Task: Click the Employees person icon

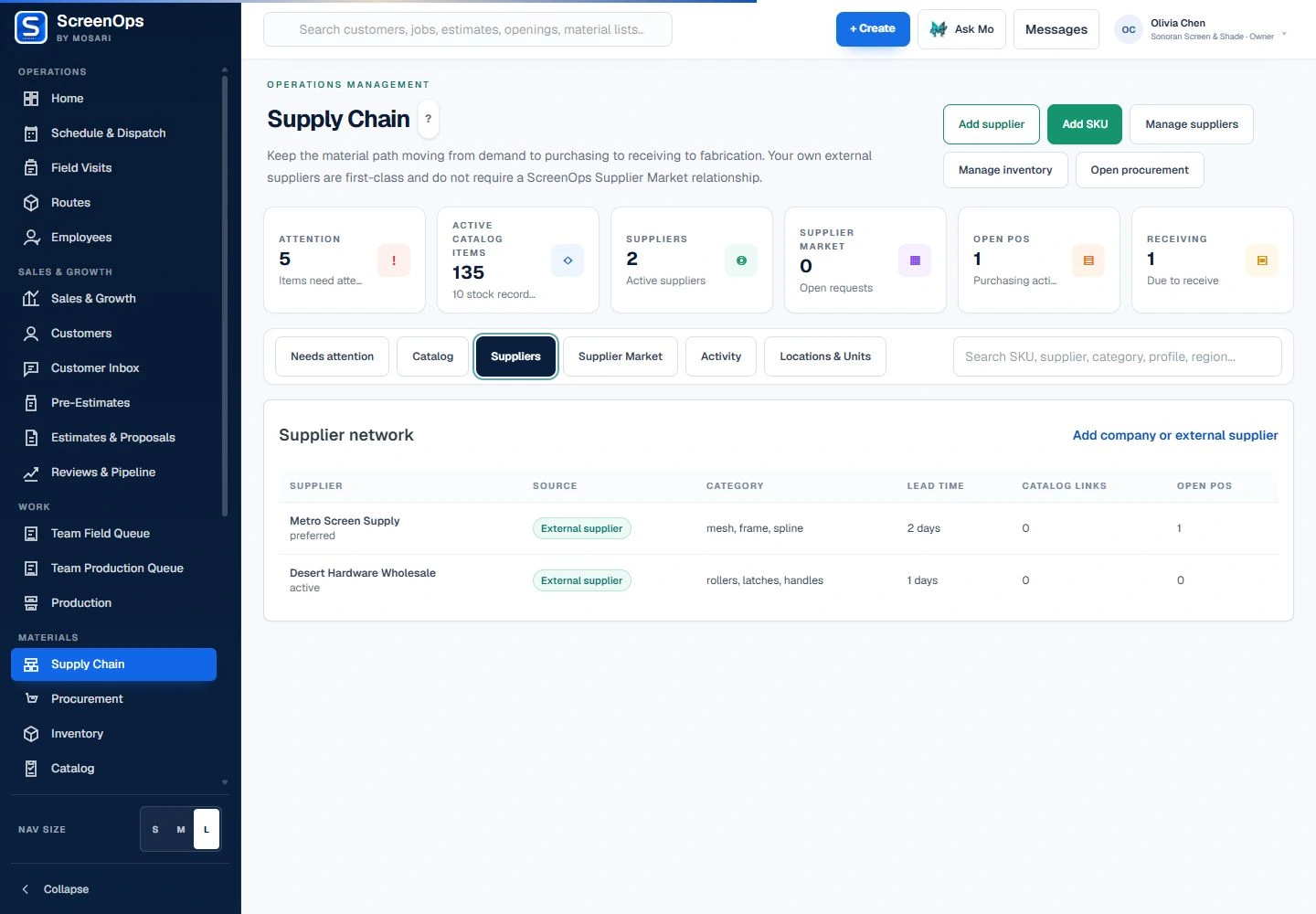Action: (x=31, y=238)
